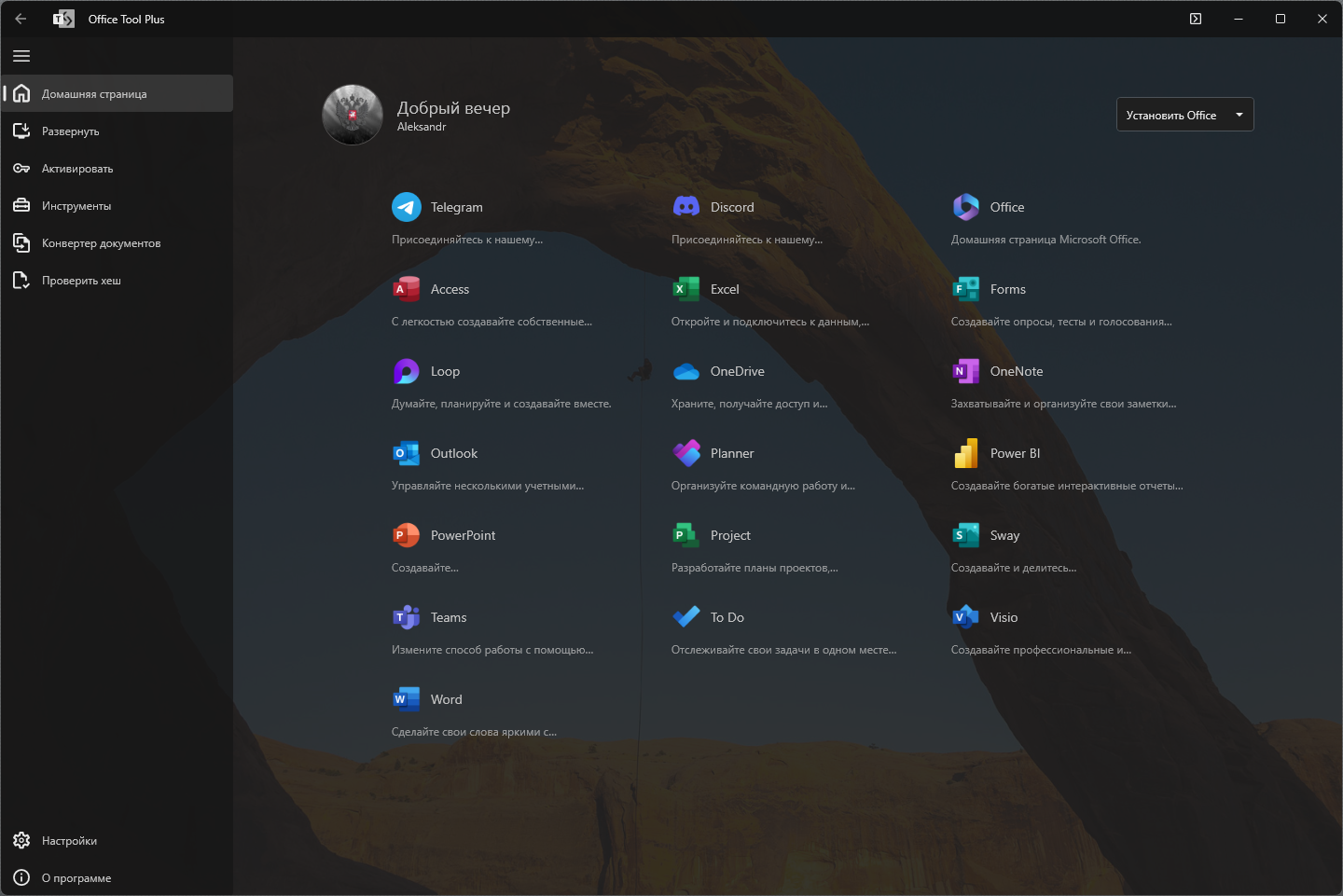Screen dimensions: 1343x896
Task: Toggle the hamburger navigation menu
Action: pos(21,56)
